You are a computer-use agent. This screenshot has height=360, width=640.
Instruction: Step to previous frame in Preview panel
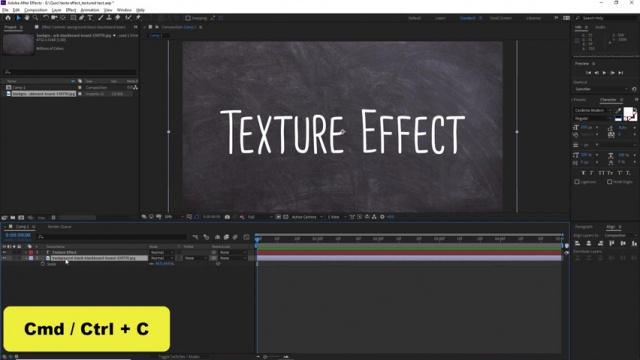pos(596,73)
